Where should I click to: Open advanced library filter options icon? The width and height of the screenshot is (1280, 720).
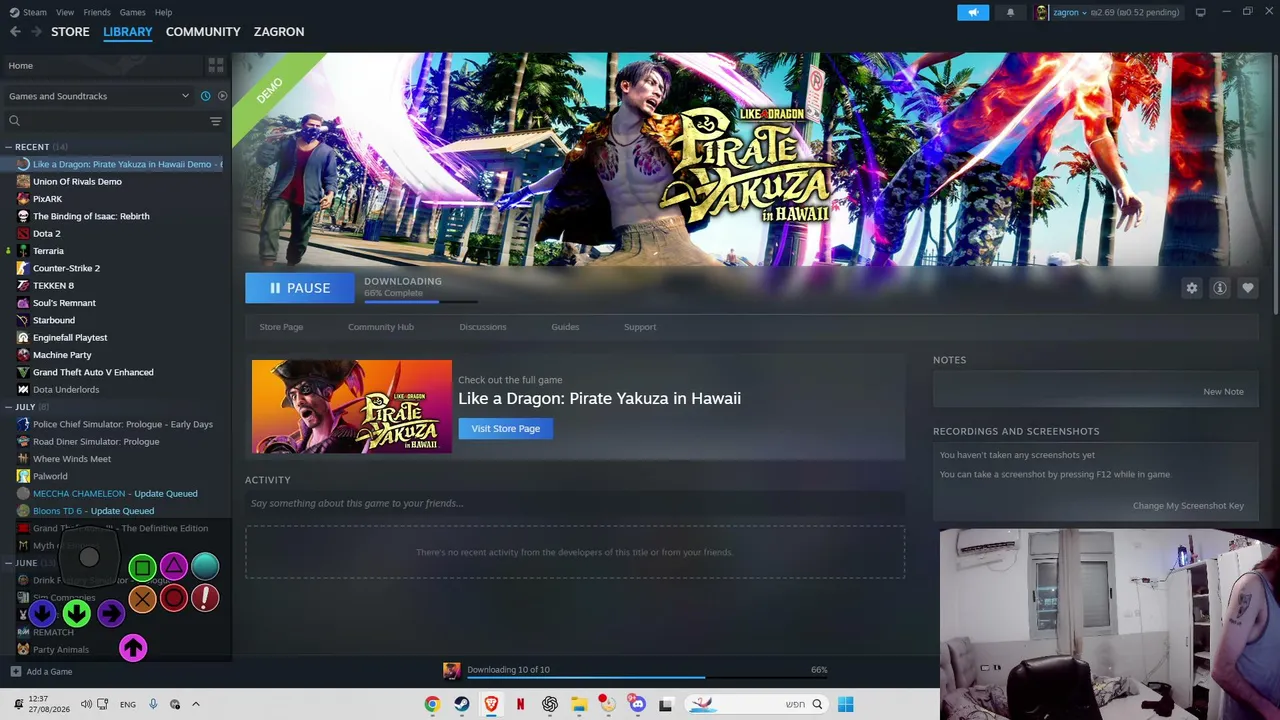pyautogui.click(x=216, y=121)
